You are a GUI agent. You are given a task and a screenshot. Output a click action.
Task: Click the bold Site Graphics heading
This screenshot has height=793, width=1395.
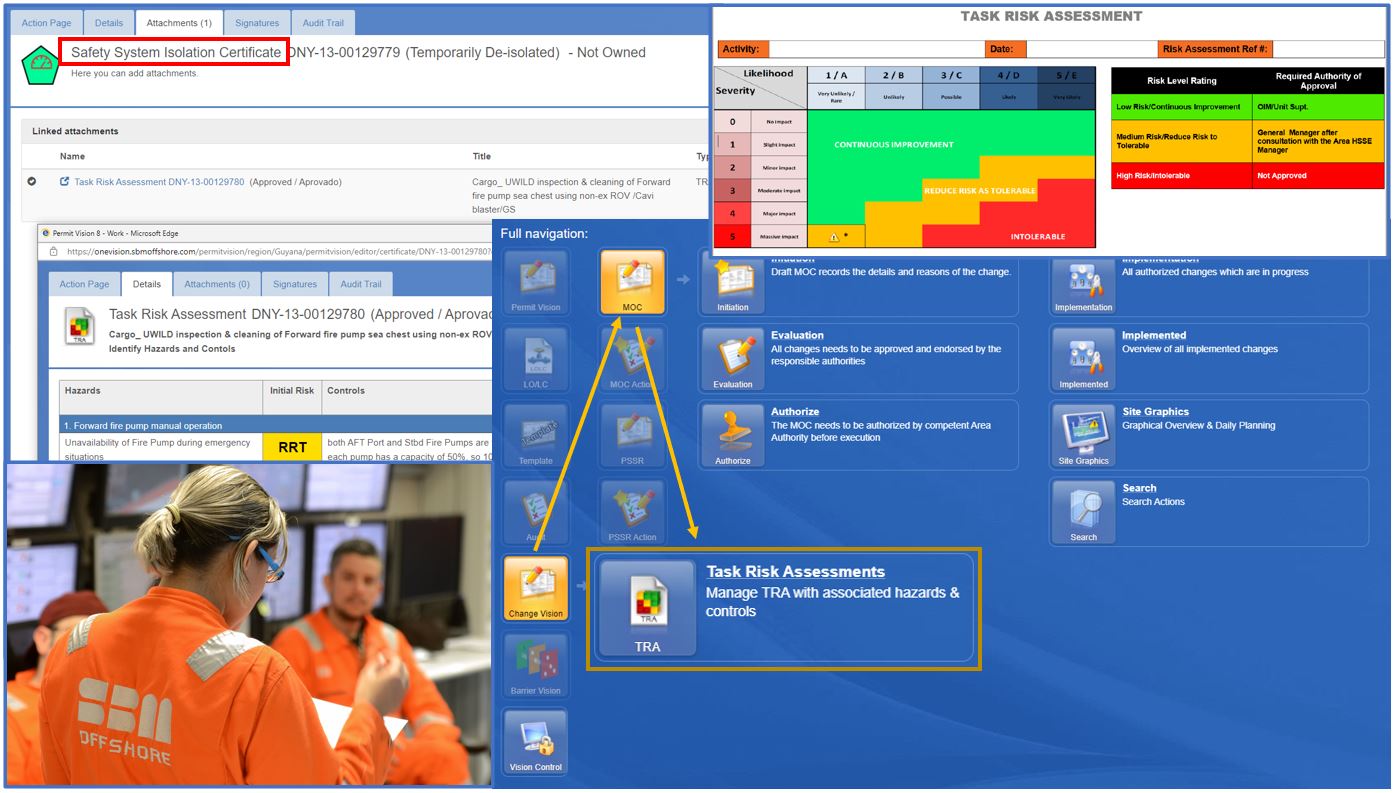[x=1155, y=412]
